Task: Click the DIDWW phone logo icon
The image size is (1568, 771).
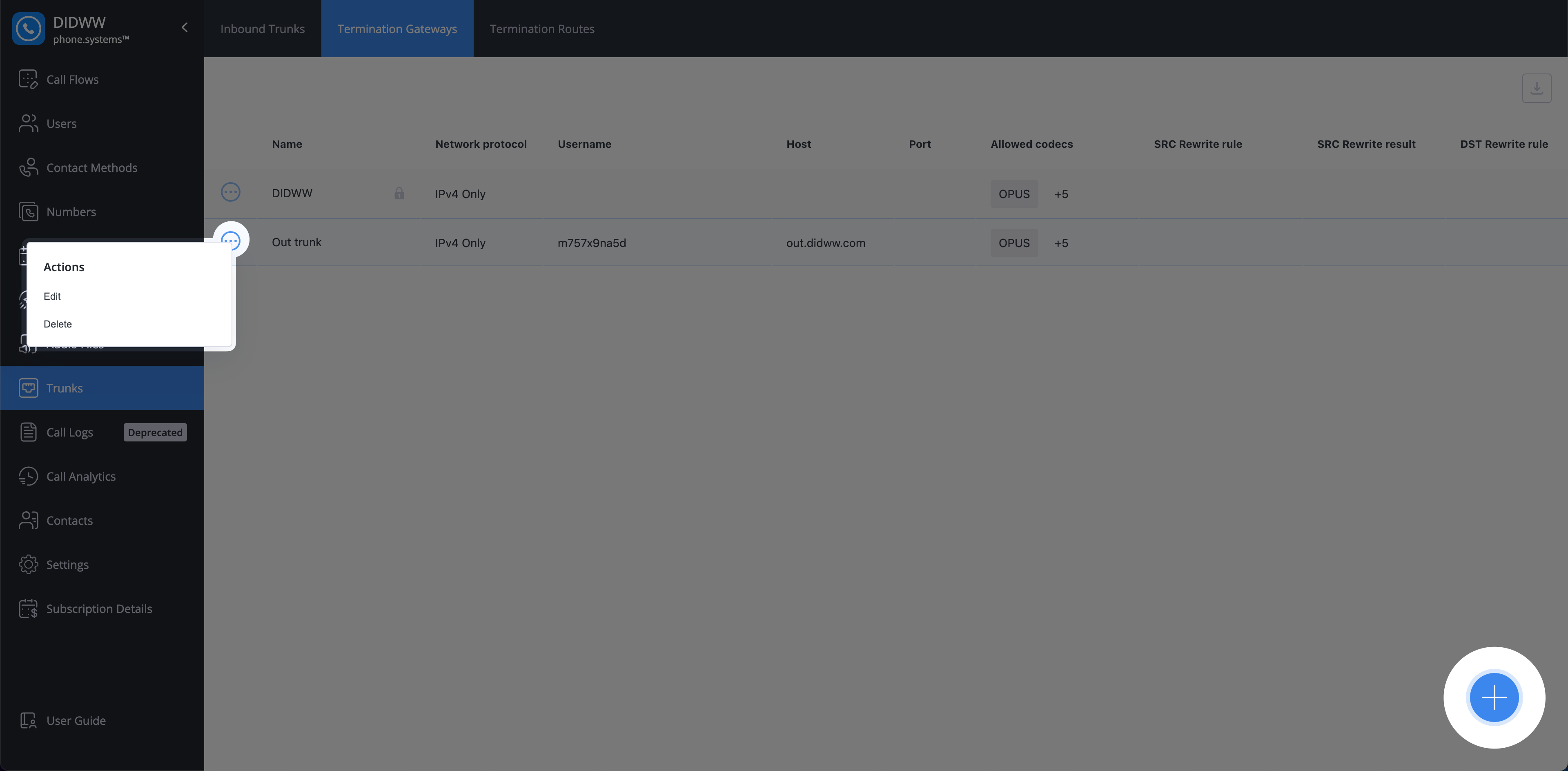Action: click(x=28, y=29)
